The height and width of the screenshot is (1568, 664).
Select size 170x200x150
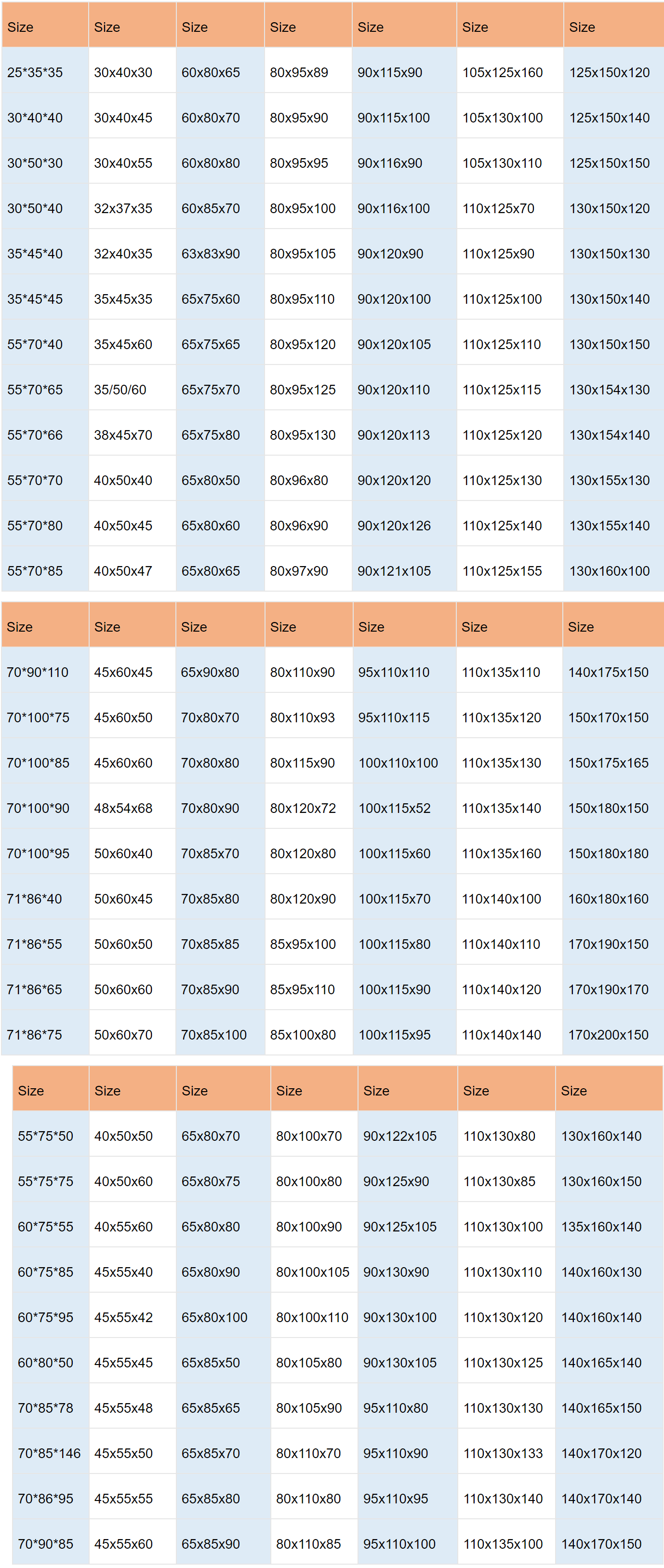(x=608, y=1035)
